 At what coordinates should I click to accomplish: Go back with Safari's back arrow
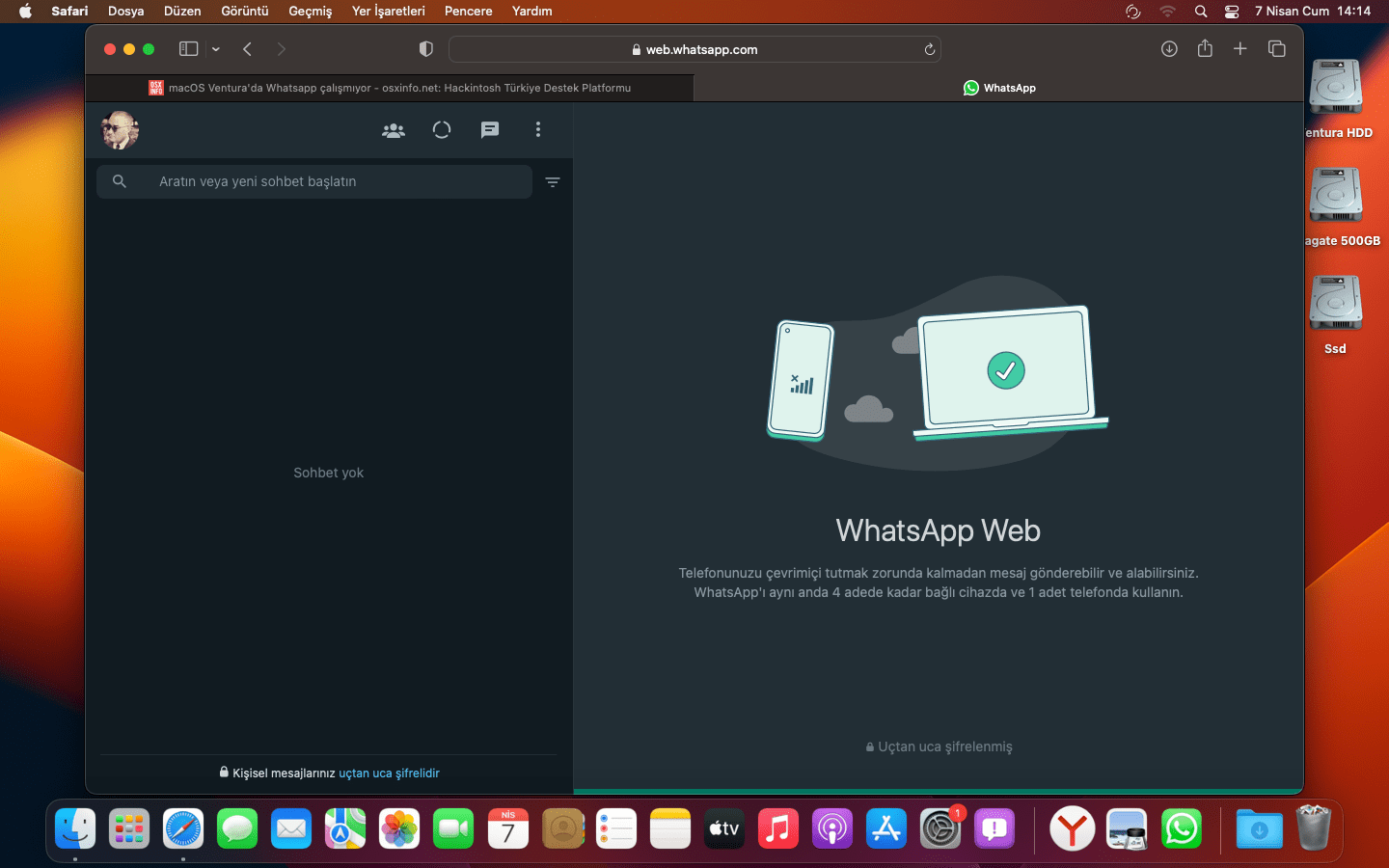coord(248,49)
